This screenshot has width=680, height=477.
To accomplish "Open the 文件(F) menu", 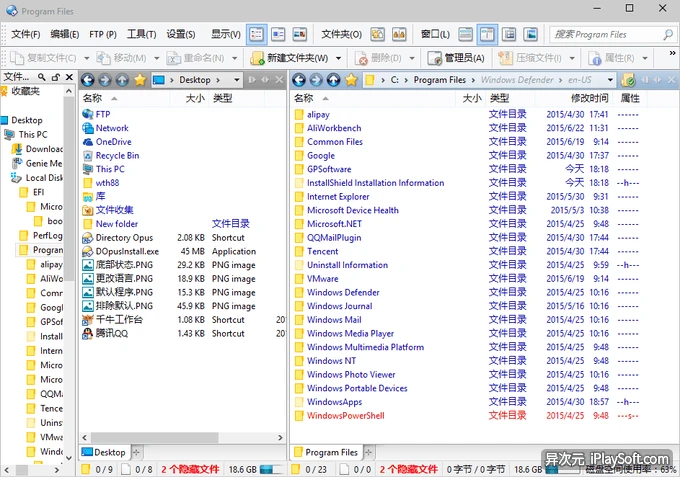I will pos(24,34).
